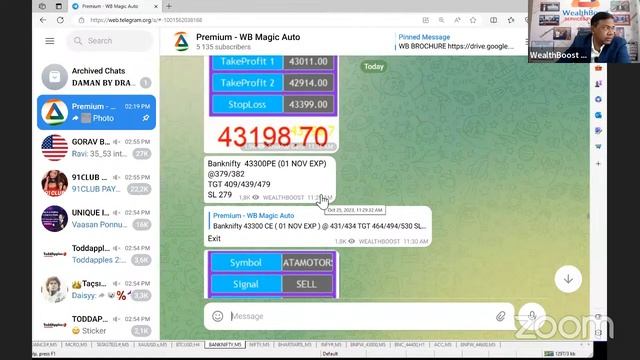This screenshot has width=640, height=360.
Task: Open the TakeProfit / StopLoss signal image
Action: coord(273,86)
